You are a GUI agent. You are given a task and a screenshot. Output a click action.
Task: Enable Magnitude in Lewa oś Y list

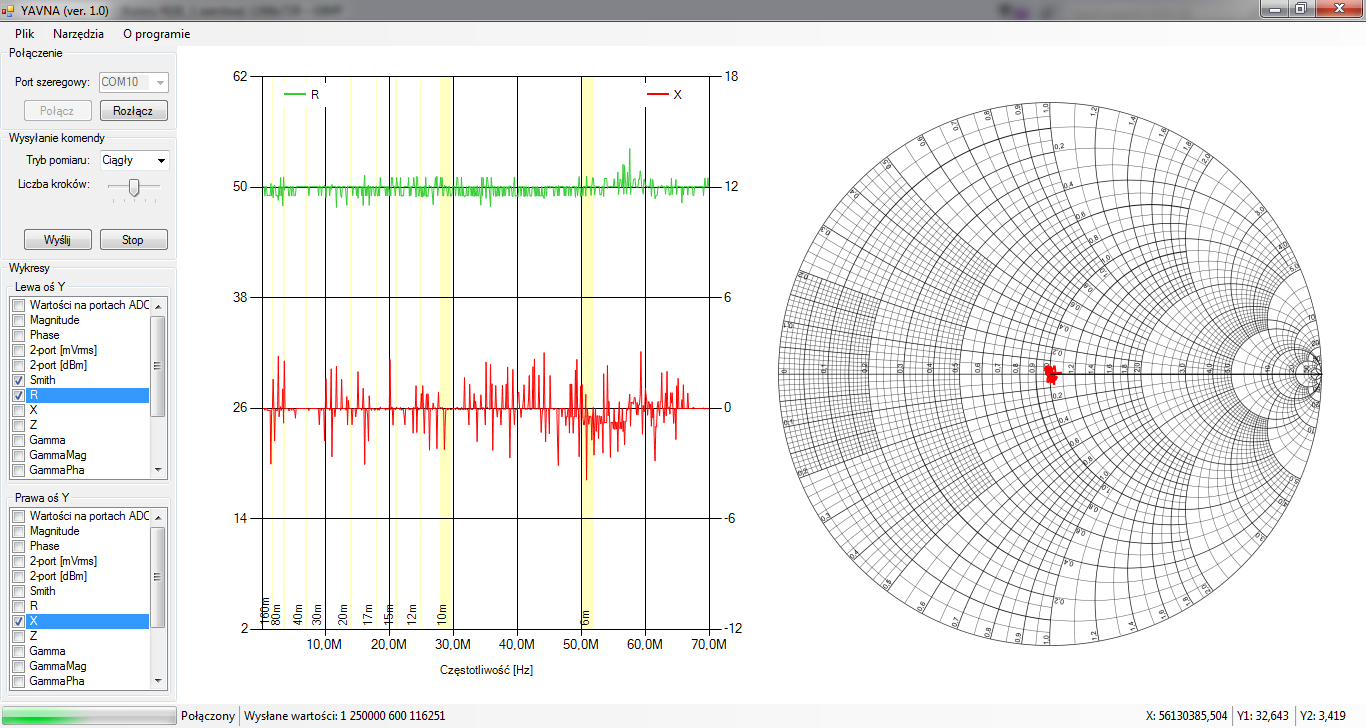[x=18, y=321]
